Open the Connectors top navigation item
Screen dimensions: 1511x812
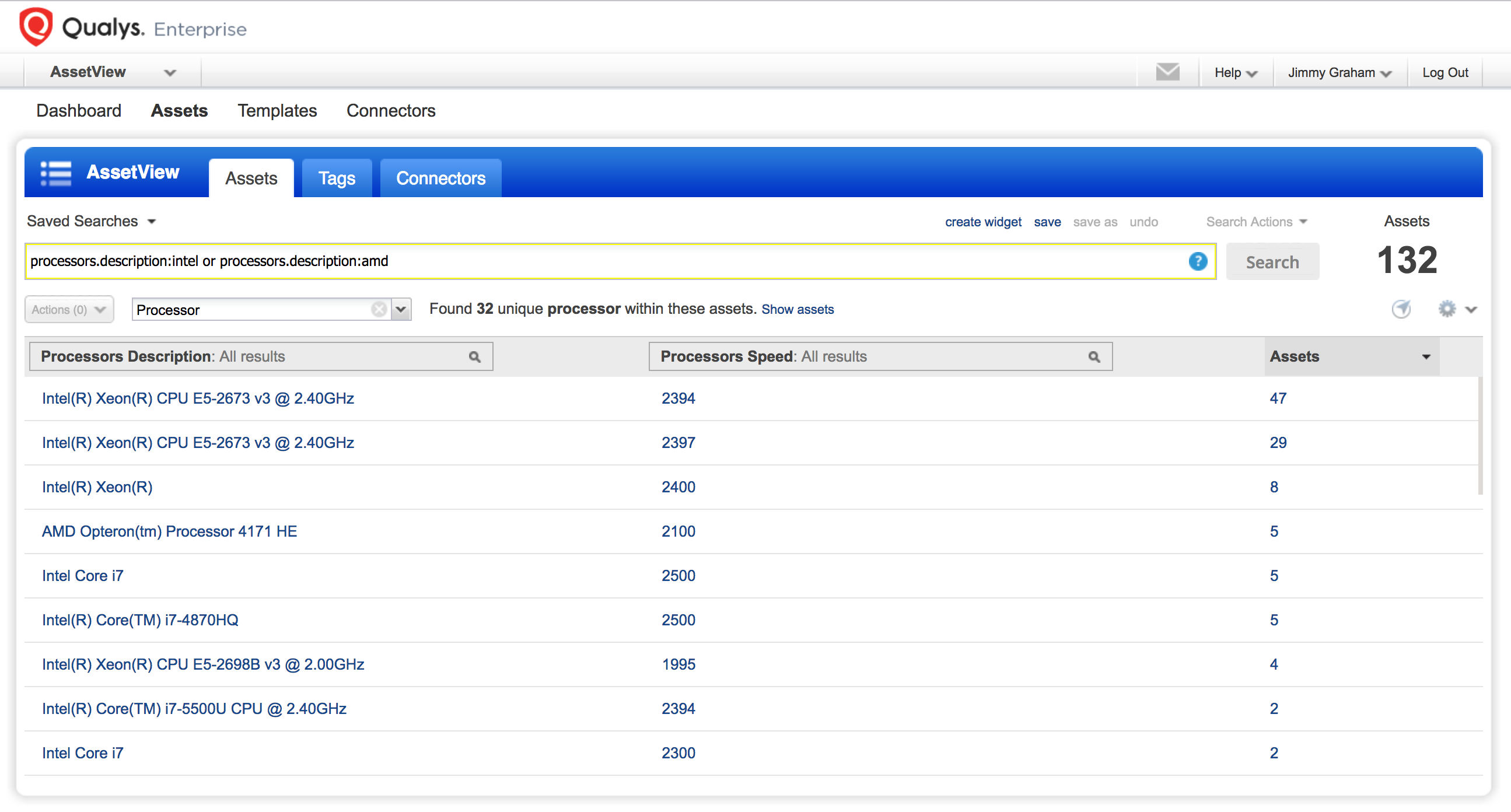(x=391, y=110)
